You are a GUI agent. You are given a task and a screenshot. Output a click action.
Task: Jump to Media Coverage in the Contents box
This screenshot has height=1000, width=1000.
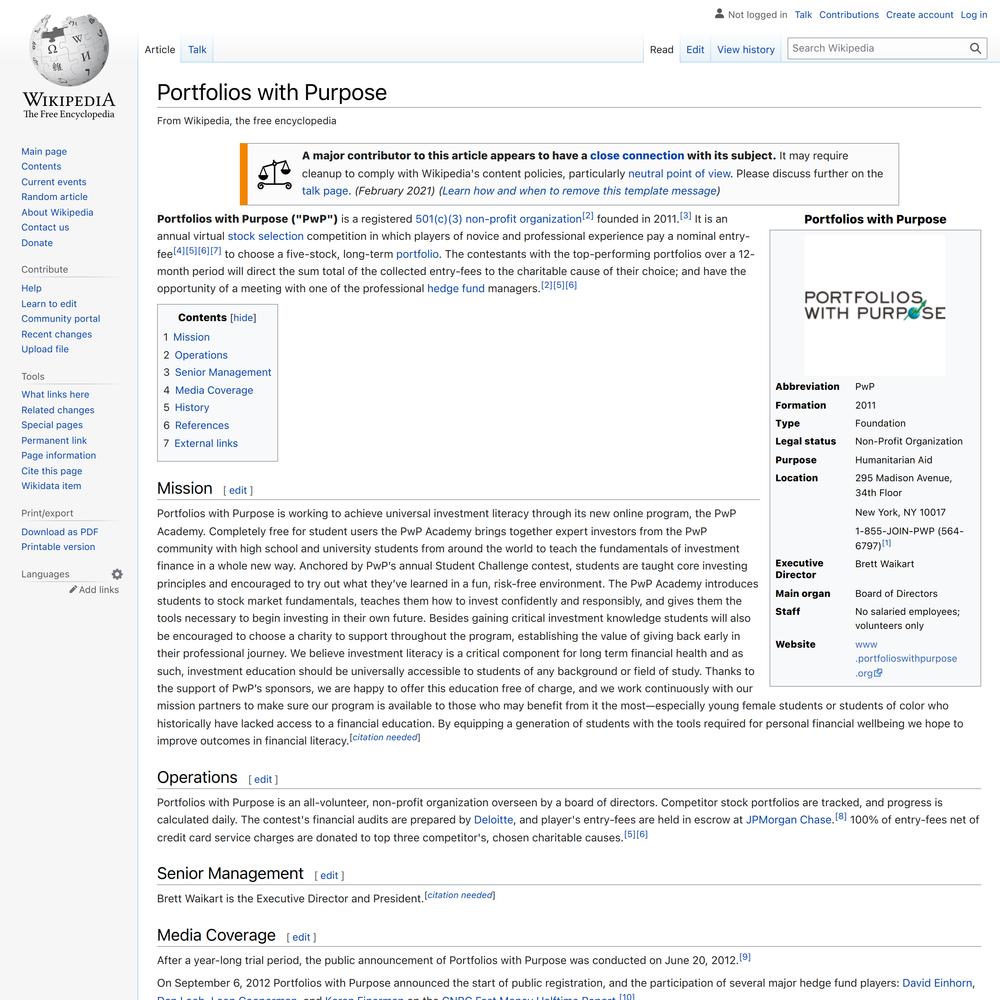point(214,390)
